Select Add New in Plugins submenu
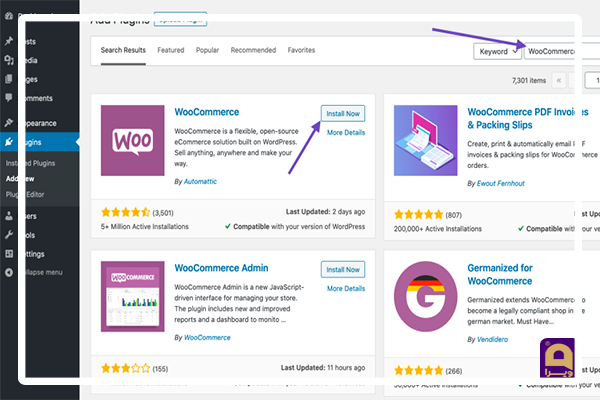The width and height of the screenshot is (600, 400). 20,179
